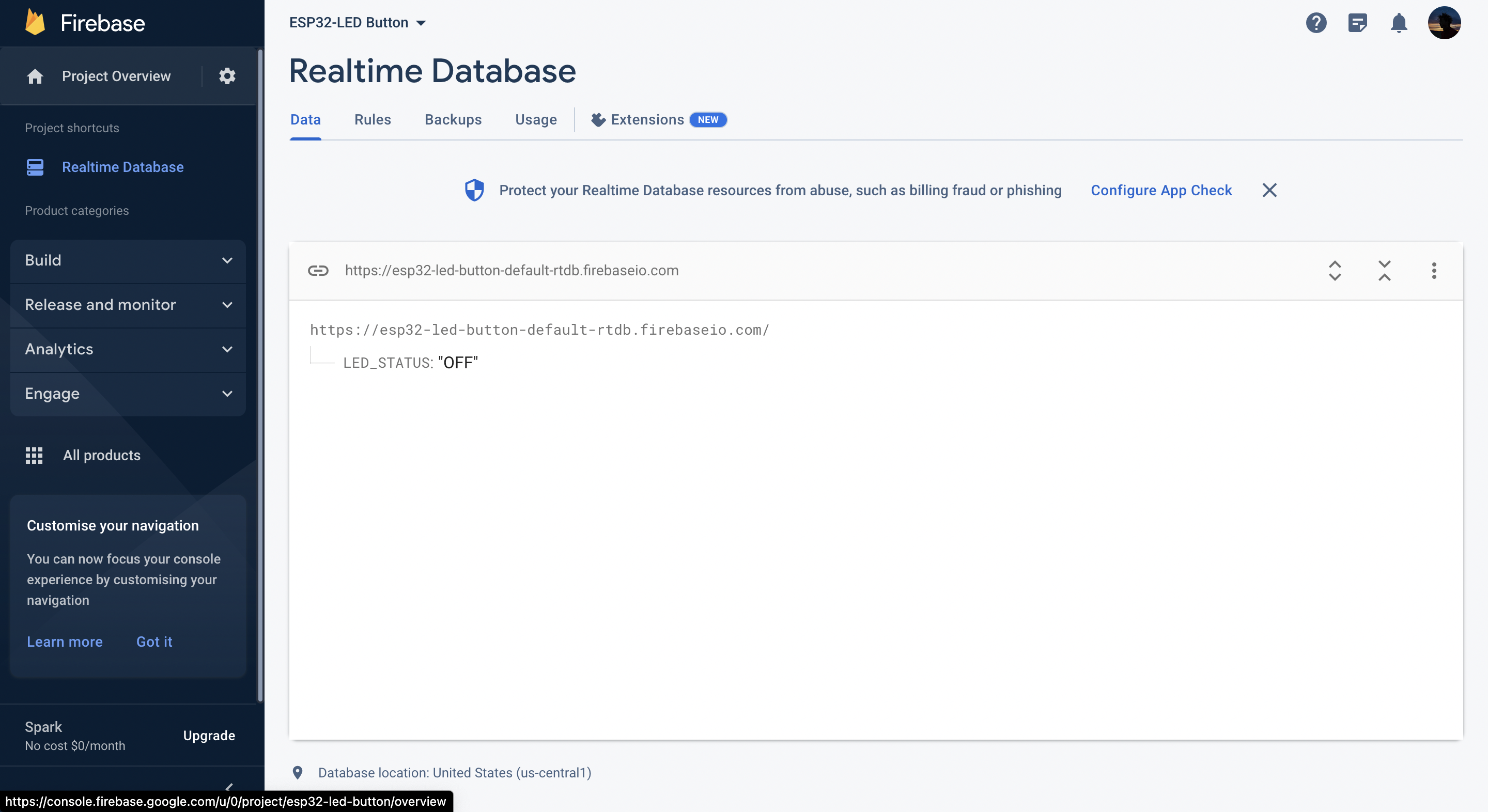Select the LED_STATUS "OFF" value
Viewport: 1488px width, 812px height.
pyautogui.click(x=458, y=363)
